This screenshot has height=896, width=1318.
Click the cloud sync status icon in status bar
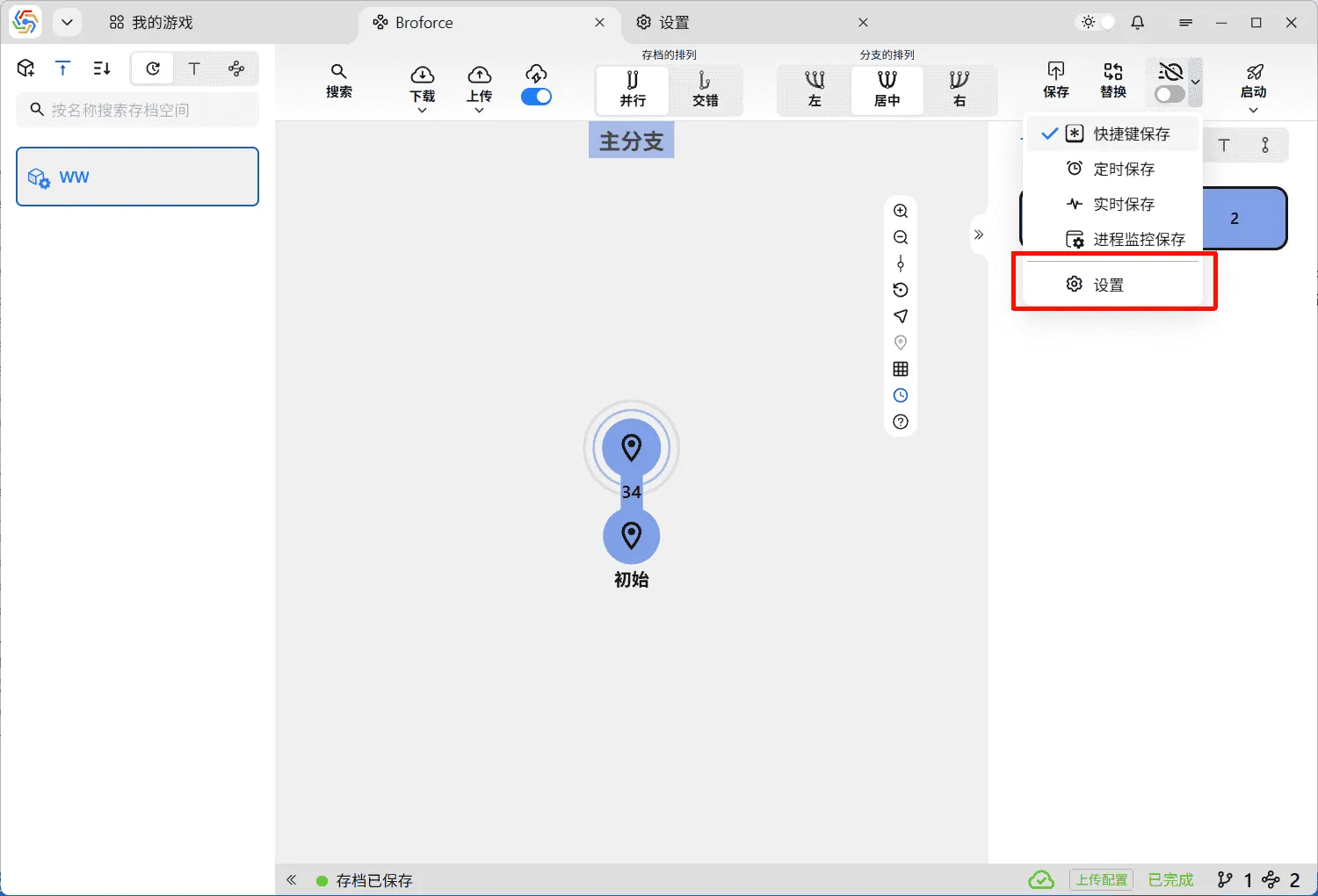(x=1041, y=879)
